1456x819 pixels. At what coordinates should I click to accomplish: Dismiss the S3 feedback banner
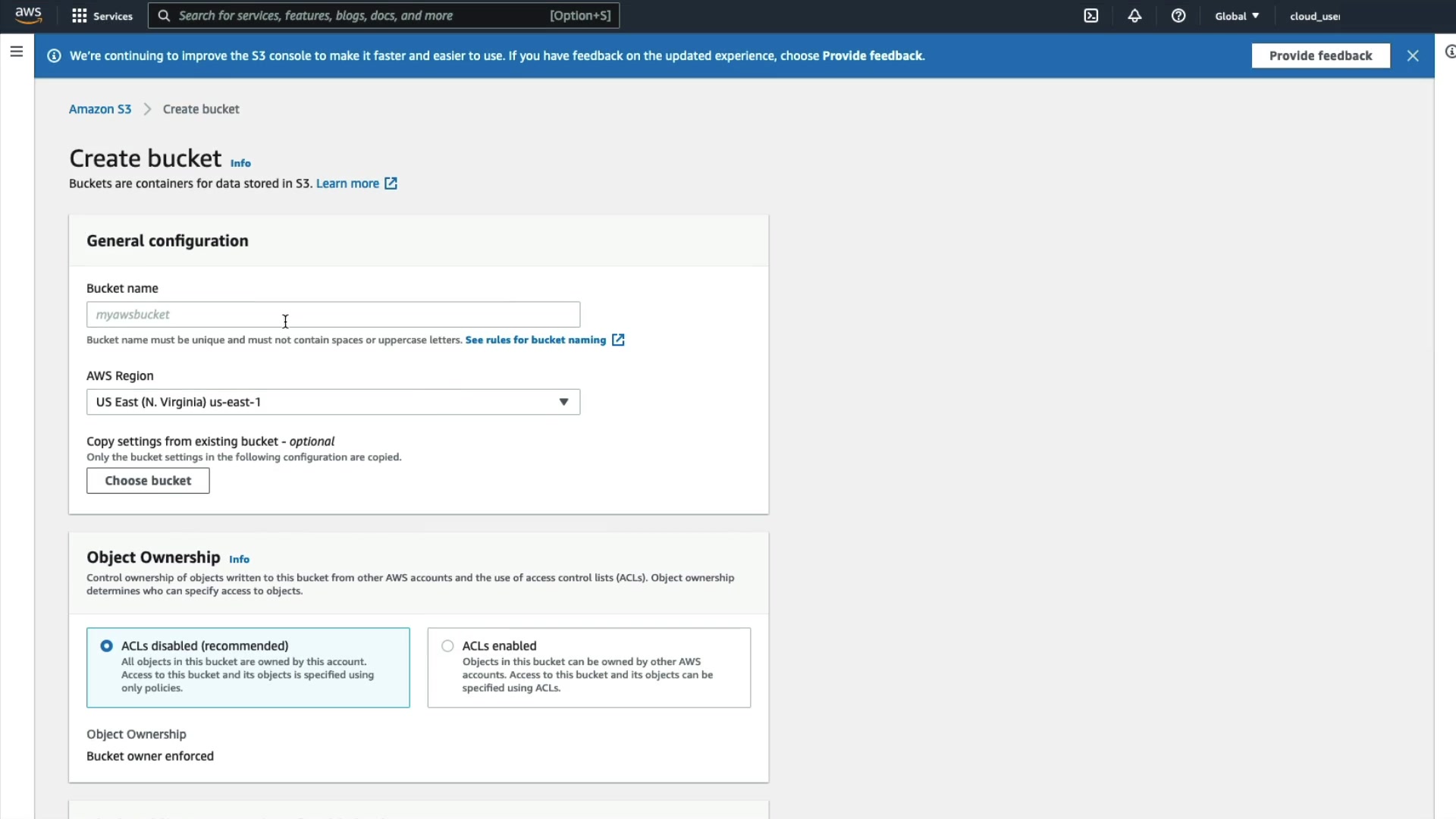tap(1412, 55)
